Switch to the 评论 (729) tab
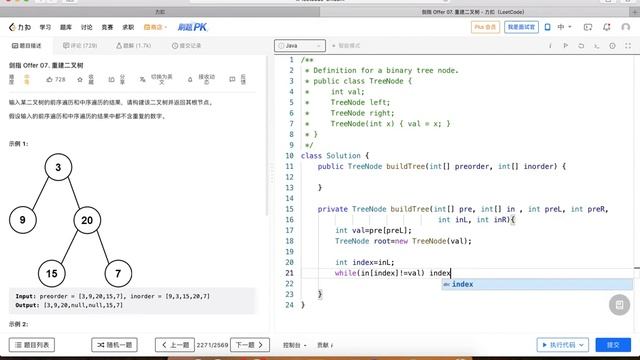Viewport: 640px width, 360px height. point(80,46)
